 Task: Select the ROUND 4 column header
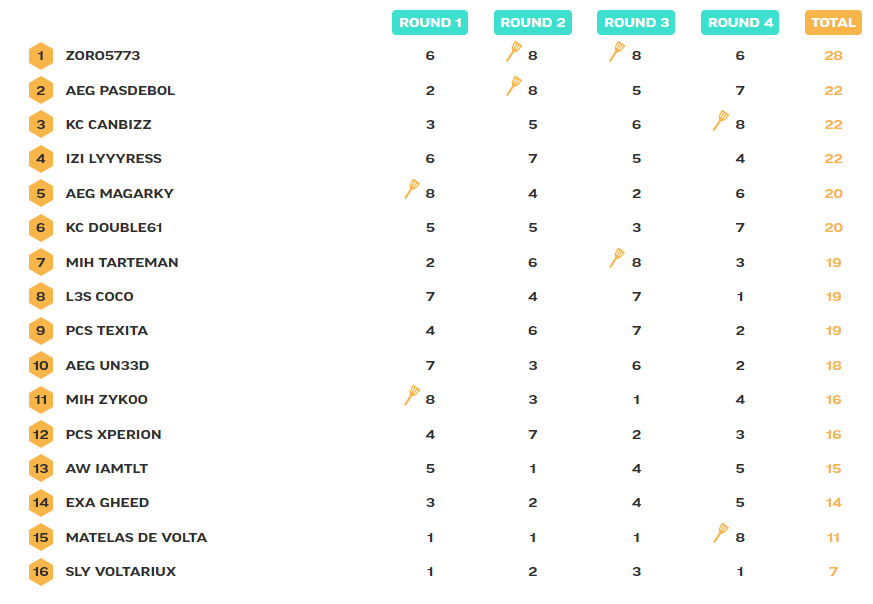point(740,23)
